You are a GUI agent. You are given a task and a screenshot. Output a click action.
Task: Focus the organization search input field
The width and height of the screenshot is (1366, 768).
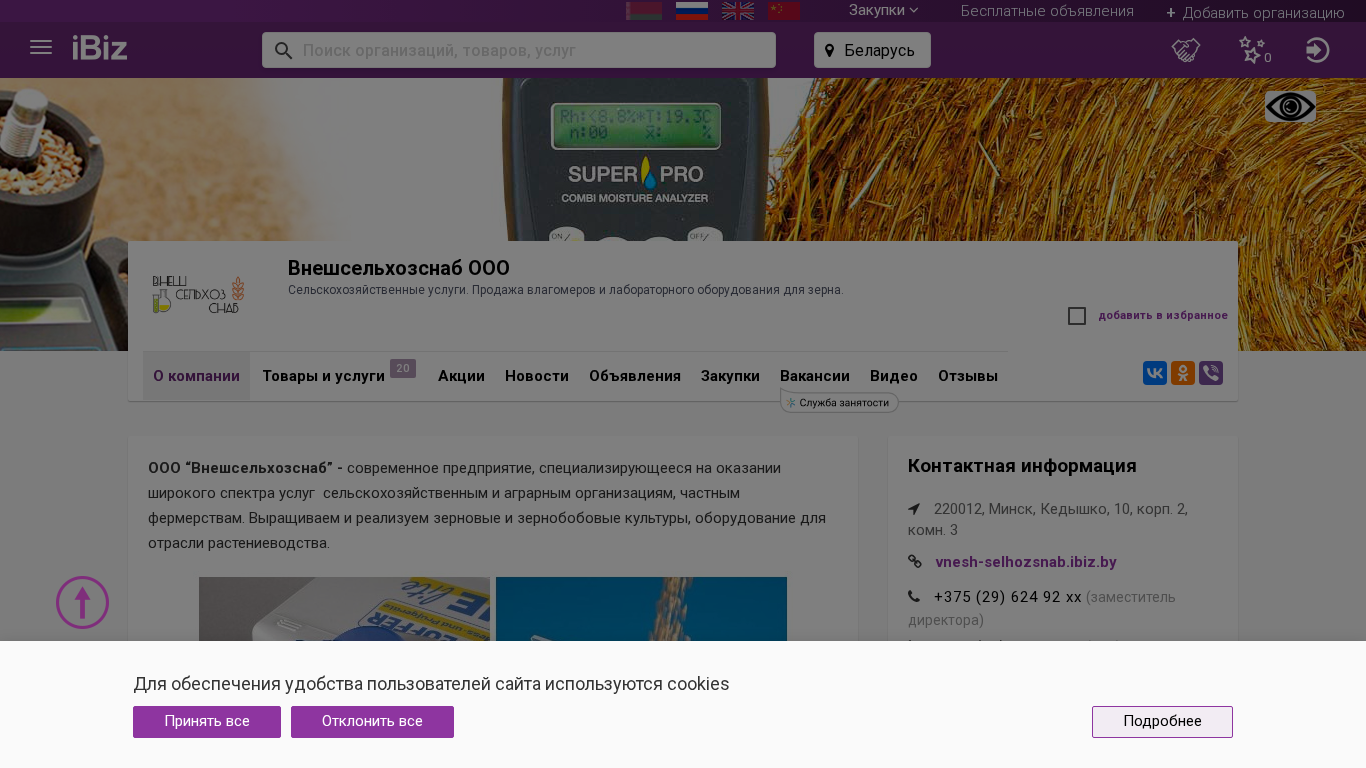tap(519, 50)
